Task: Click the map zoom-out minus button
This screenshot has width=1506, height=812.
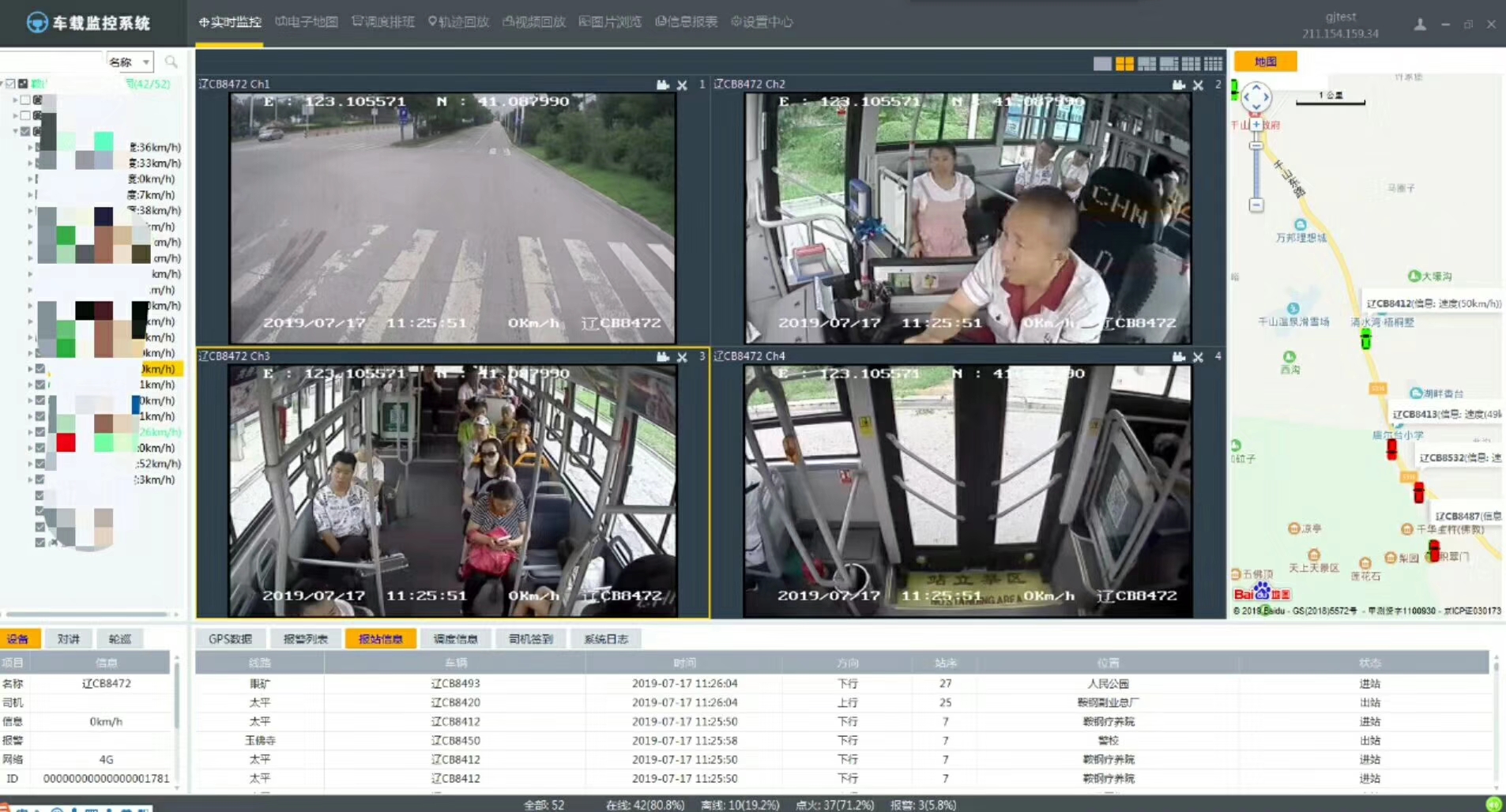Action: pyautogui.click(x=1256, y=205)
